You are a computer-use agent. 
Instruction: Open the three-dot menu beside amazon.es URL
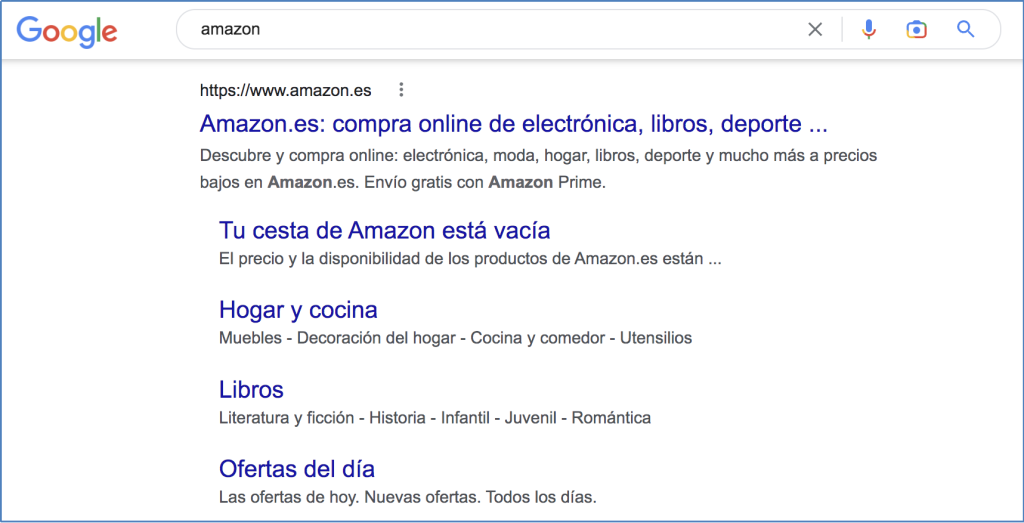(402, 90)
